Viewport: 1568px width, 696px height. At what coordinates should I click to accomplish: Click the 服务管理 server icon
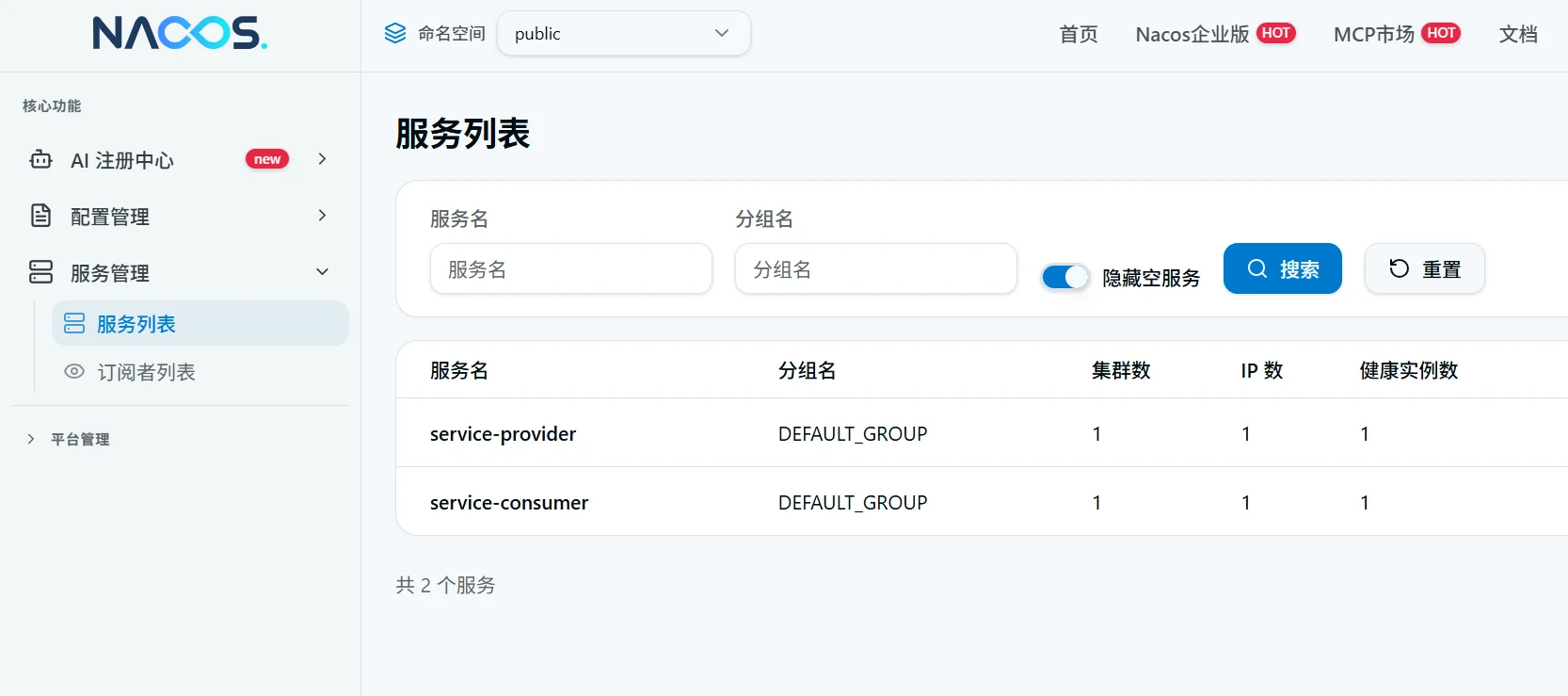point(40,272)
